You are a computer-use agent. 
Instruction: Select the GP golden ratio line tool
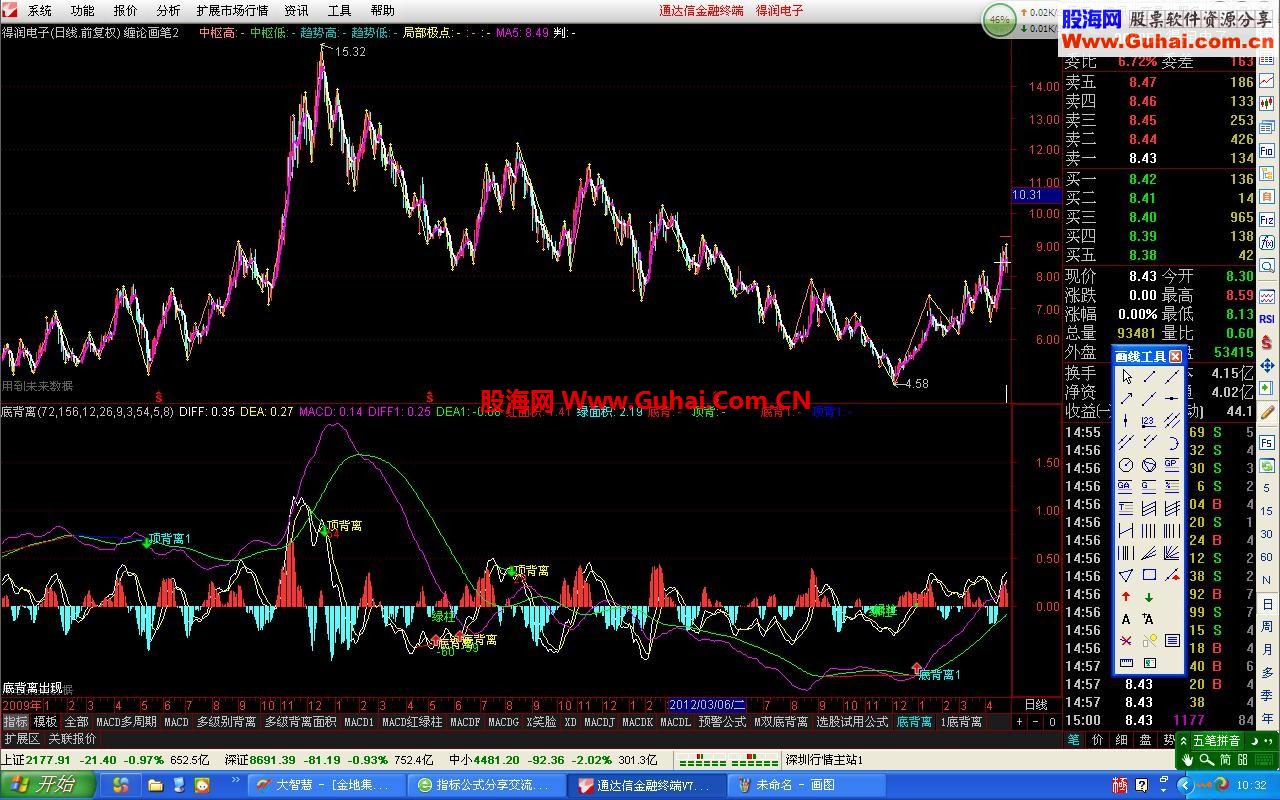1172,465
